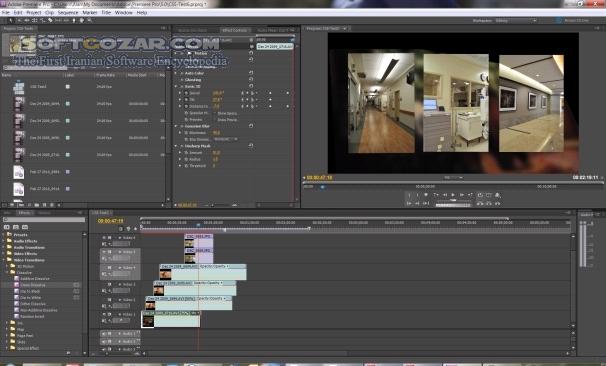Reset the Motion effect parameters
The image size is (606, 366).
[x=251, y=53]
